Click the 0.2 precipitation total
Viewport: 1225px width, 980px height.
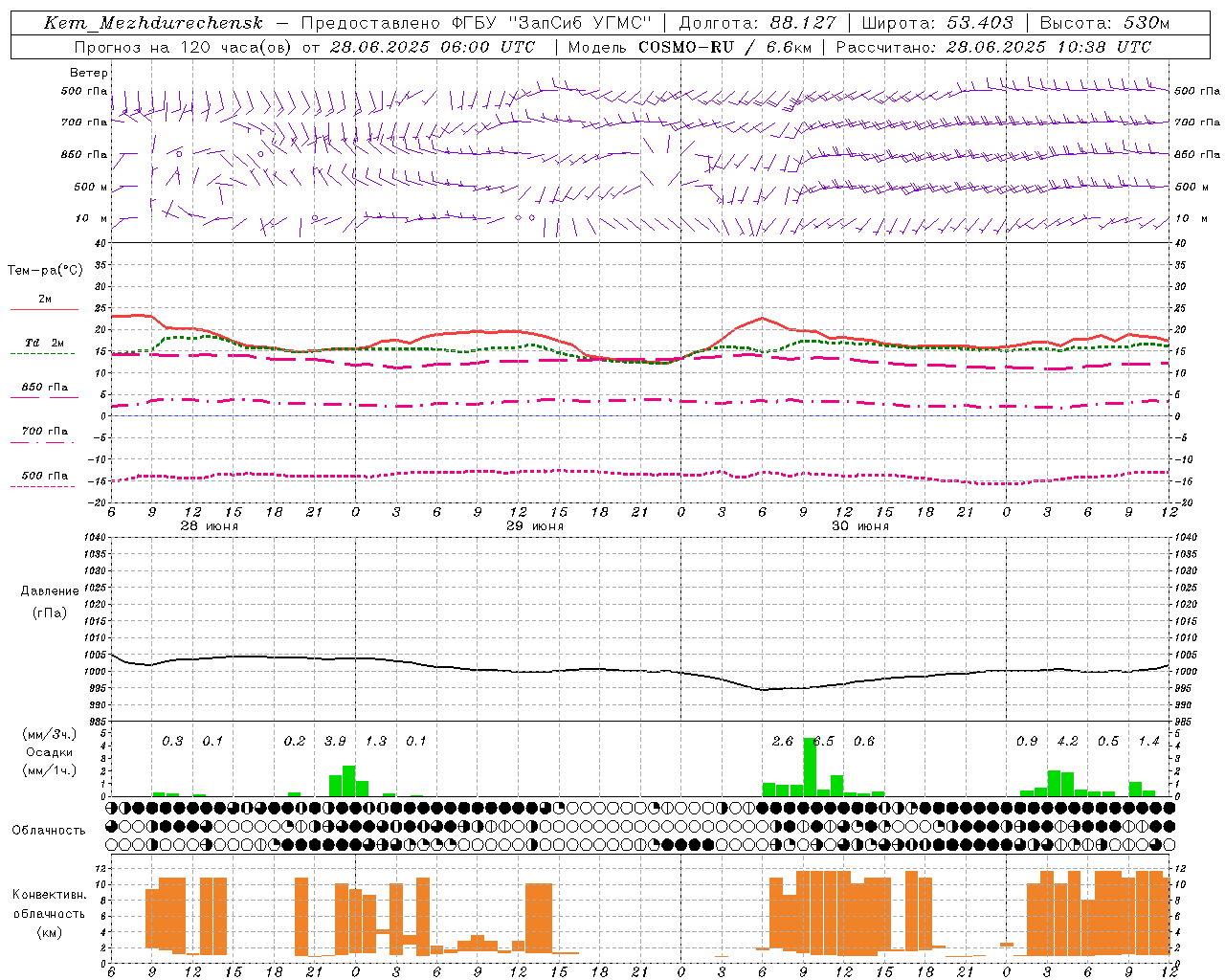(295, 742)
